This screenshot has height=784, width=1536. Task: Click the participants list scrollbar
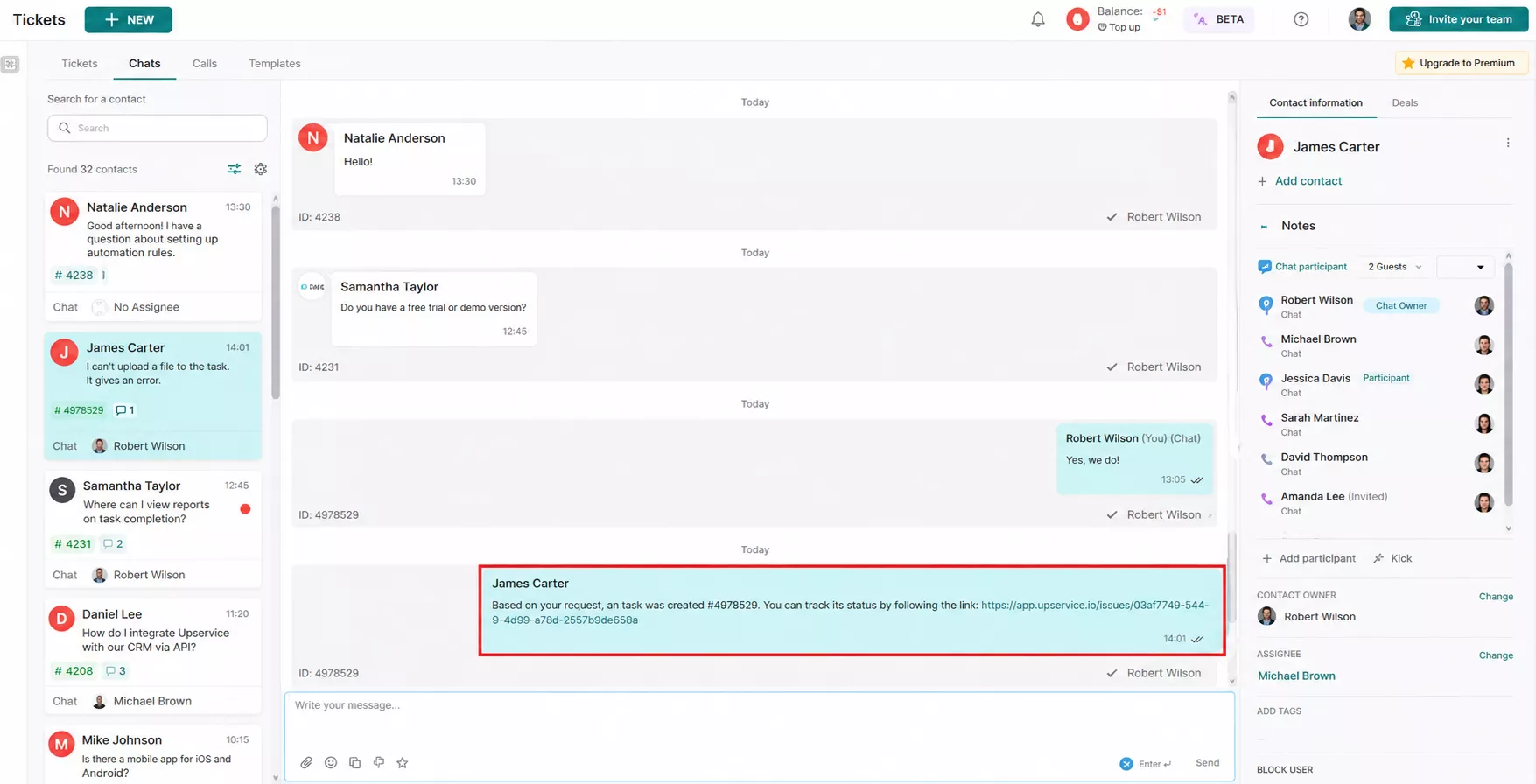1508,383
